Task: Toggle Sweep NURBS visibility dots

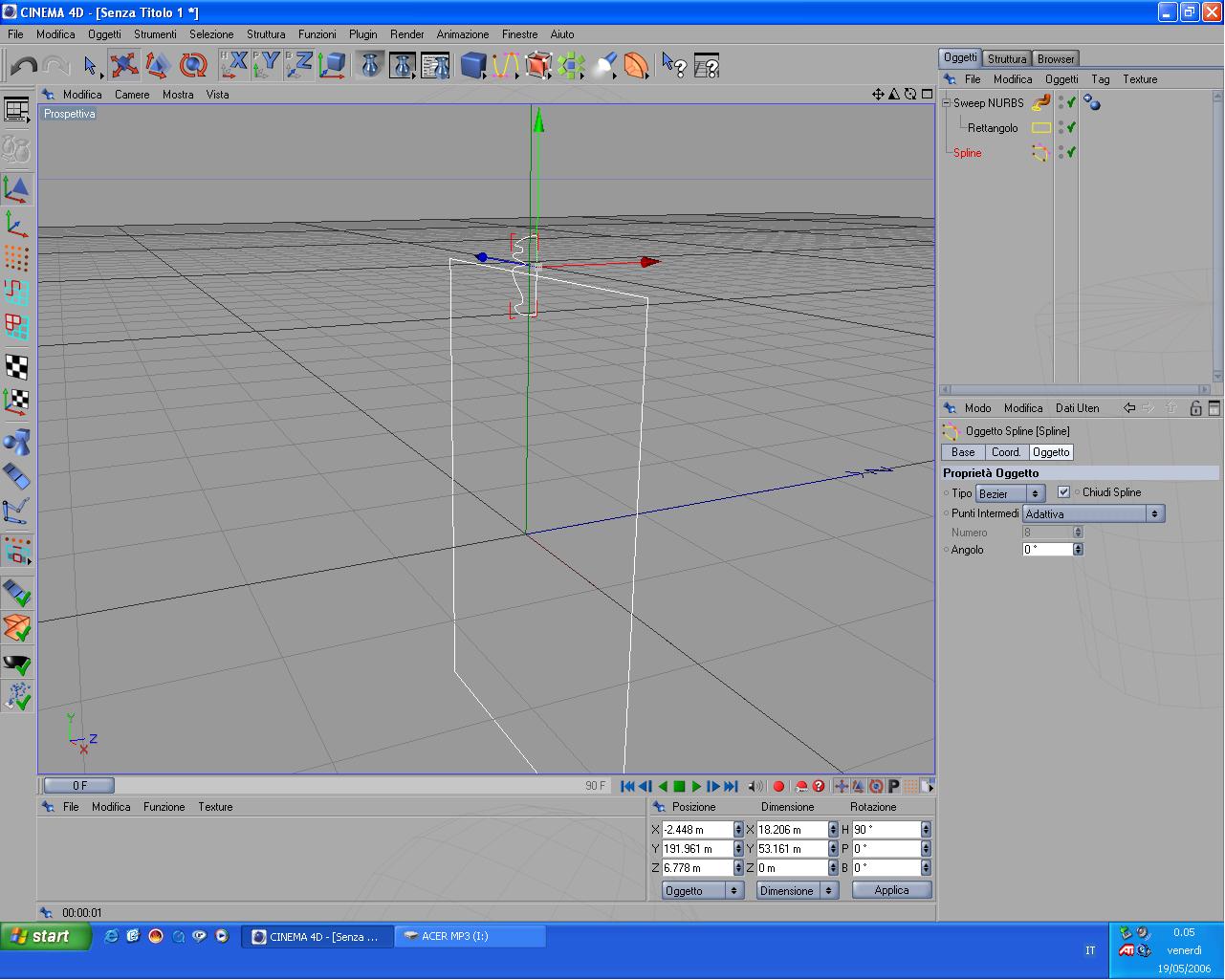Action: click(1061, 102)
